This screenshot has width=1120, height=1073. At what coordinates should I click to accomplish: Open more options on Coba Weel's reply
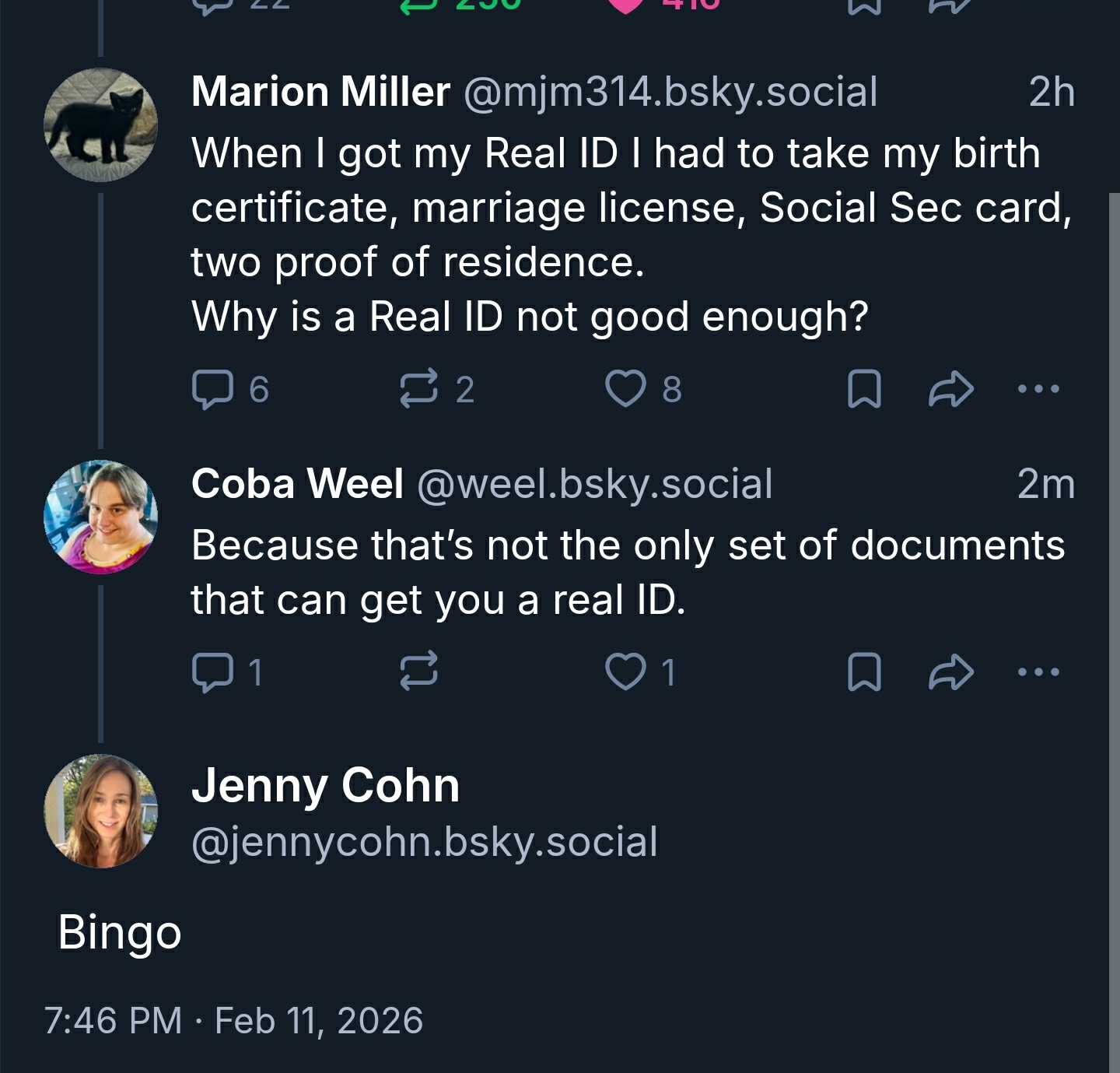coord(1038,672)
